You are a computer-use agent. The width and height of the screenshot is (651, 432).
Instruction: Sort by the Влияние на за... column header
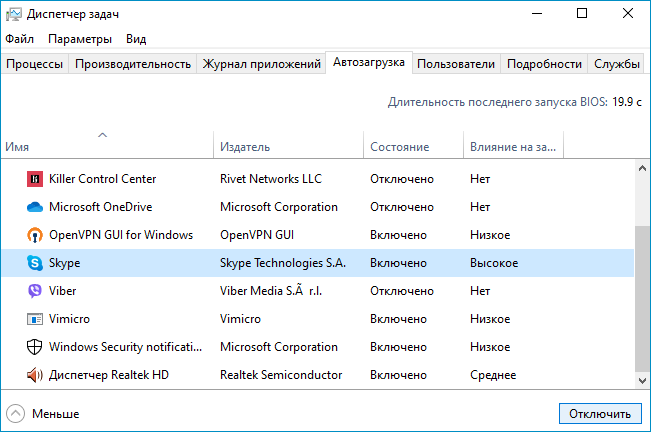click(513, 145)
